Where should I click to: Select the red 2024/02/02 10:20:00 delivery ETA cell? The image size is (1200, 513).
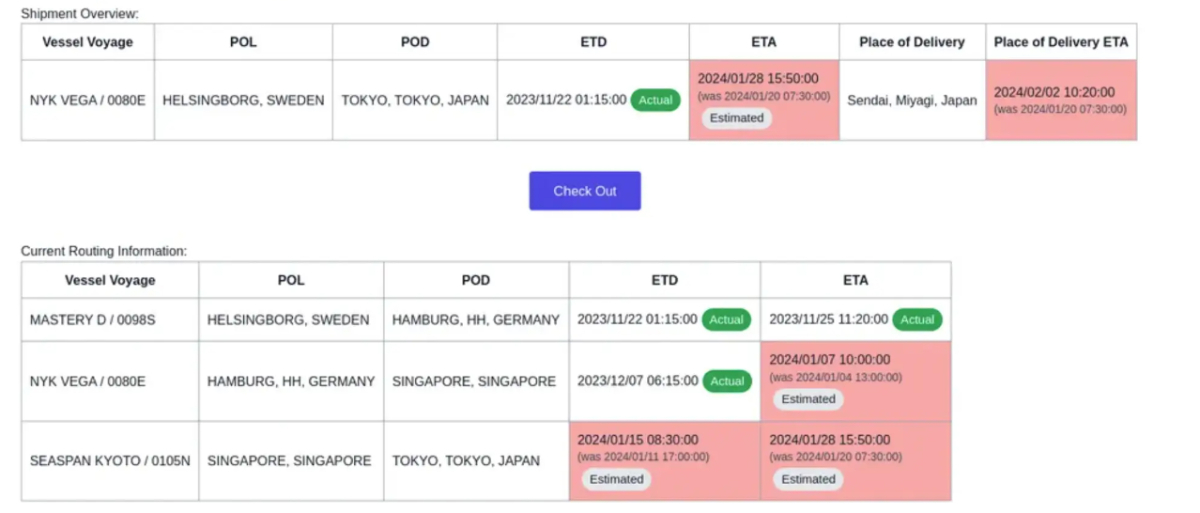pyautogui.click(x=1061, y=100)
